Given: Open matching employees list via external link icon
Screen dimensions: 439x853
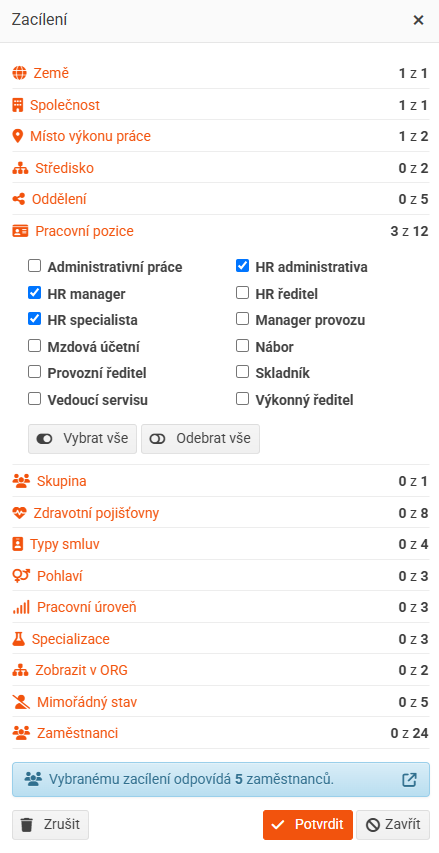Looking at the screenshot, I should [409, 780].
